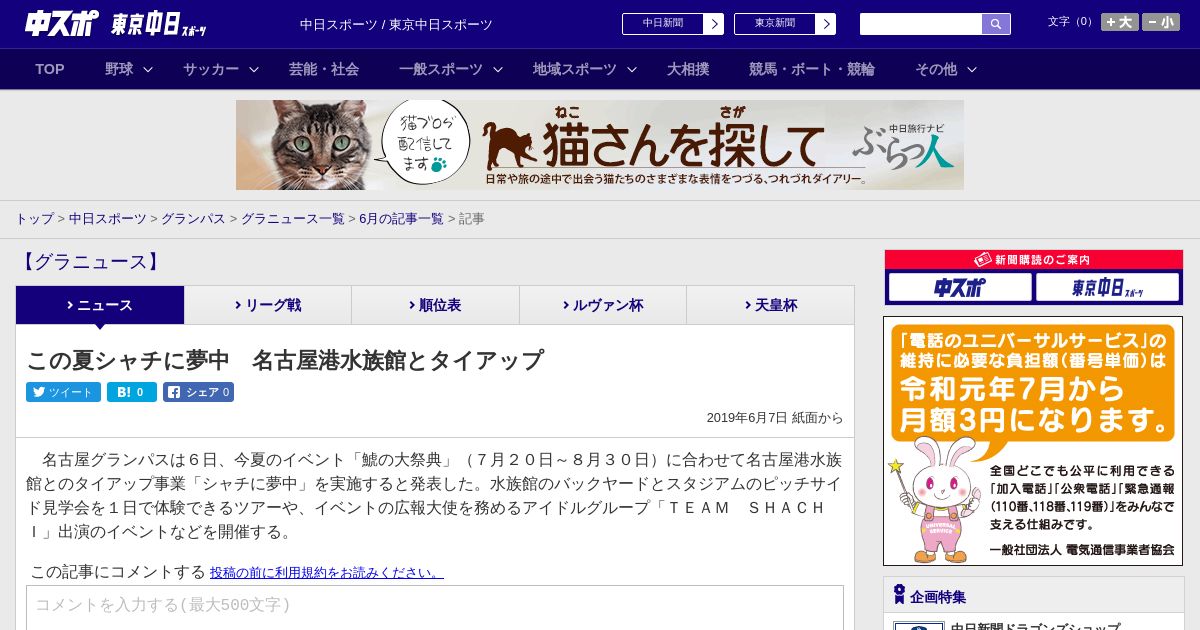1200x630 pixels.
Task: Increase font size with ＋大 button
Action: click(1119, 22)
